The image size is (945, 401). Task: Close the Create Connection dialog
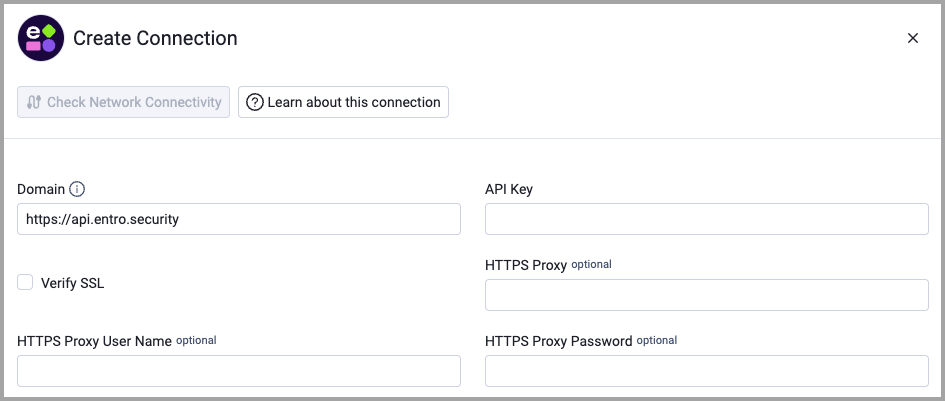coord(913,39)
